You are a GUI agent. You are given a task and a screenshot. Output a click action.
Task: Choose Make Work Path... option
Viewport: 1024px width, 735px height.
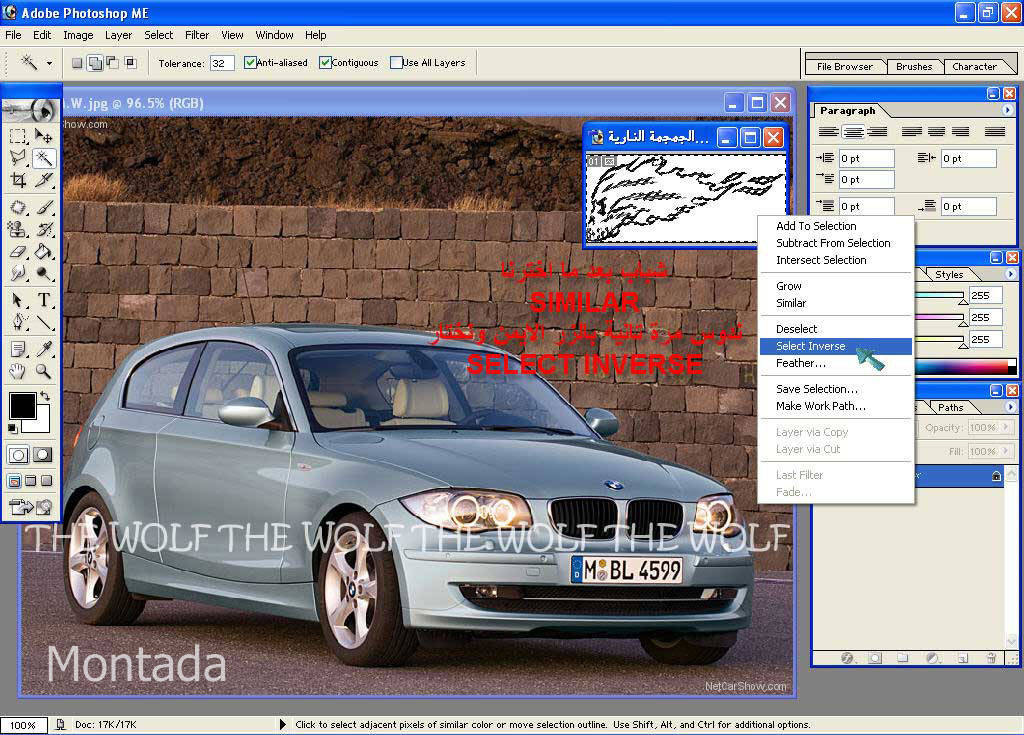tap(836, 406)
